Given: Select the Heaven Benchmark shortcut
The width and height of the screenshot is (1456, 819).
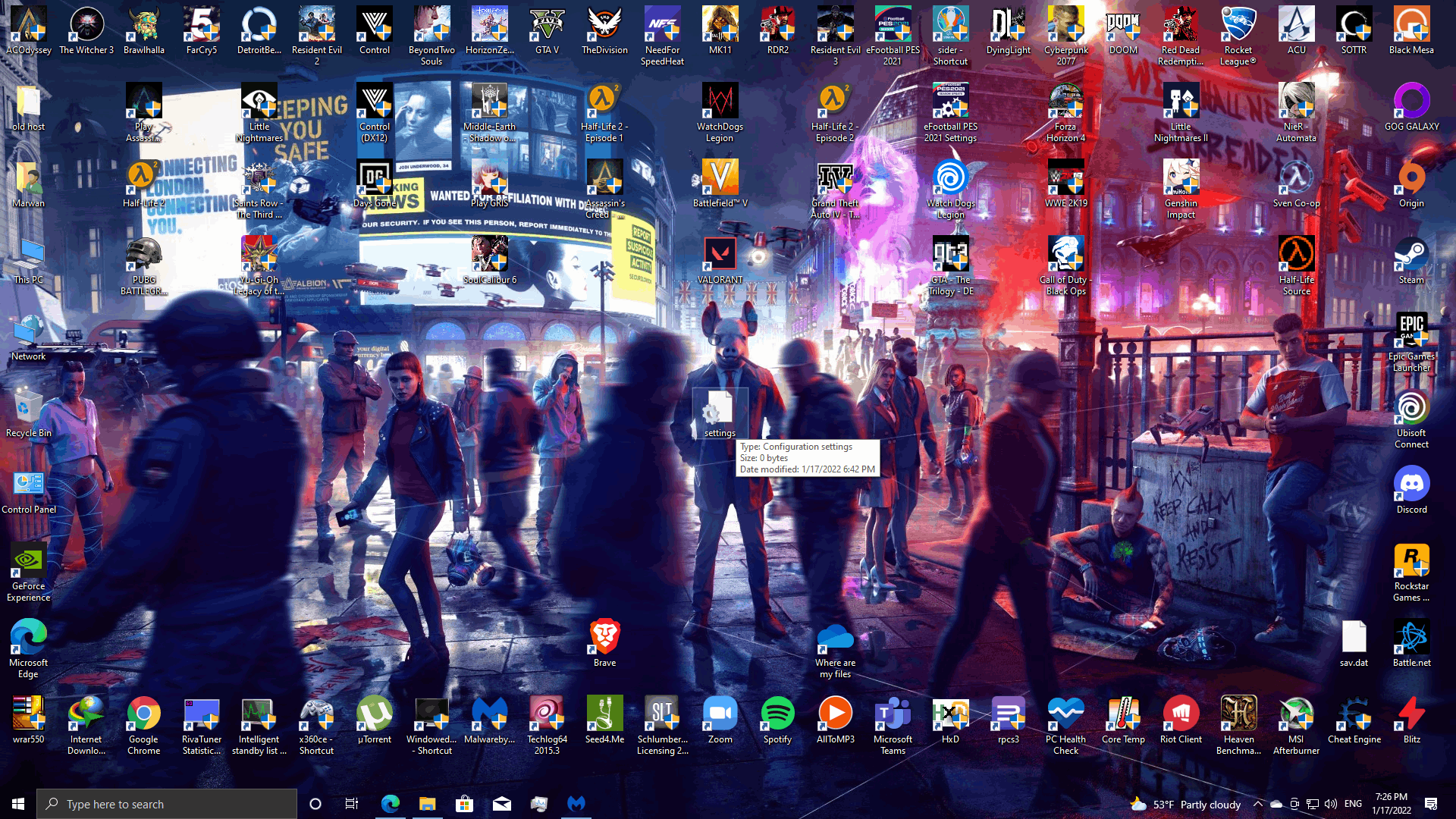Looking at the screenshot, I should [1238, 725].
